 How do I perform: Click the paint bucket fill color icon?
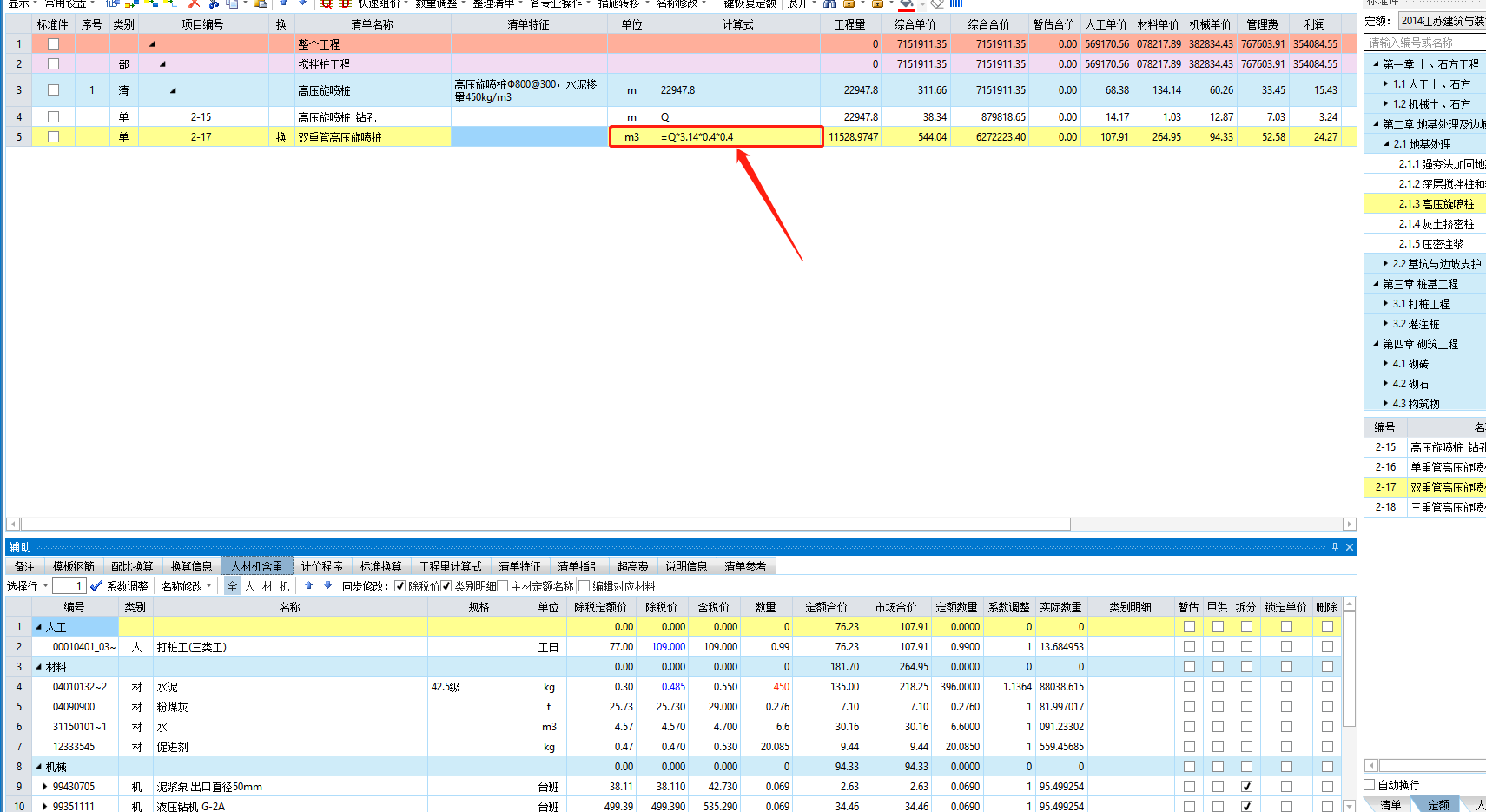tap(906, 3)
